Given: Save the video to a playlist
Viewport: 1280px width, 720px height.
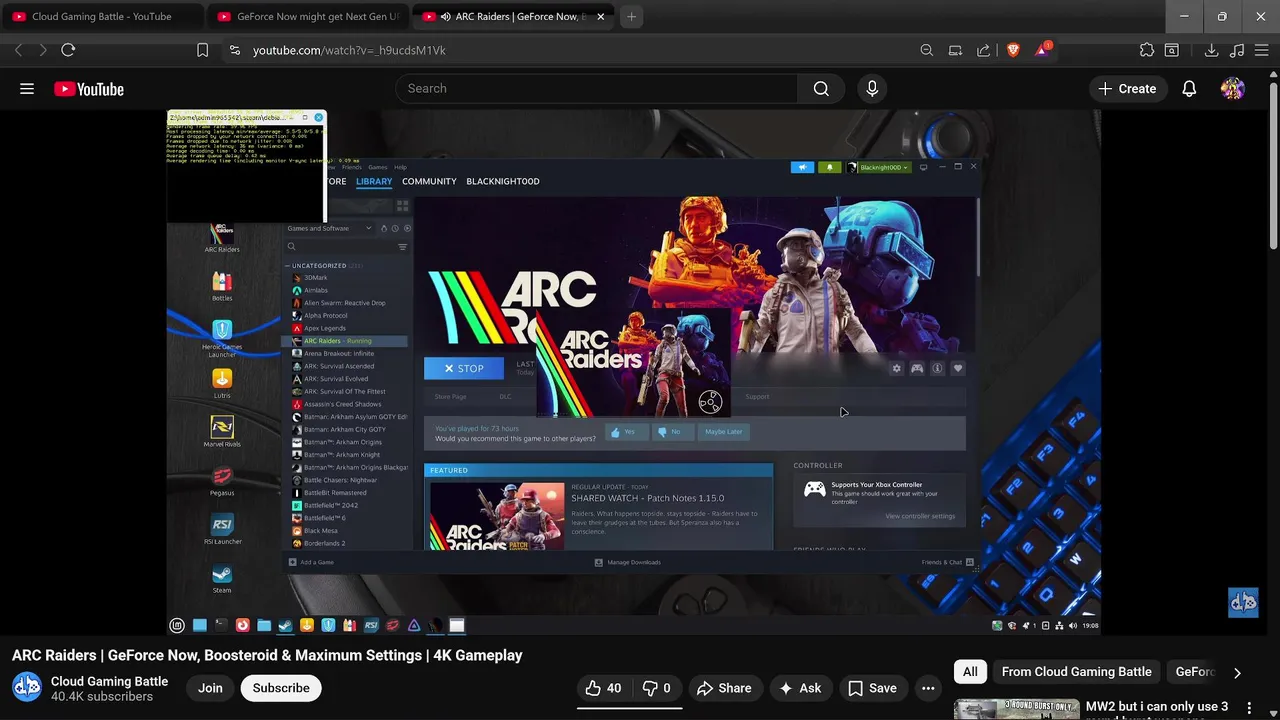Looking at the screenshot, I should pos(872,688).
